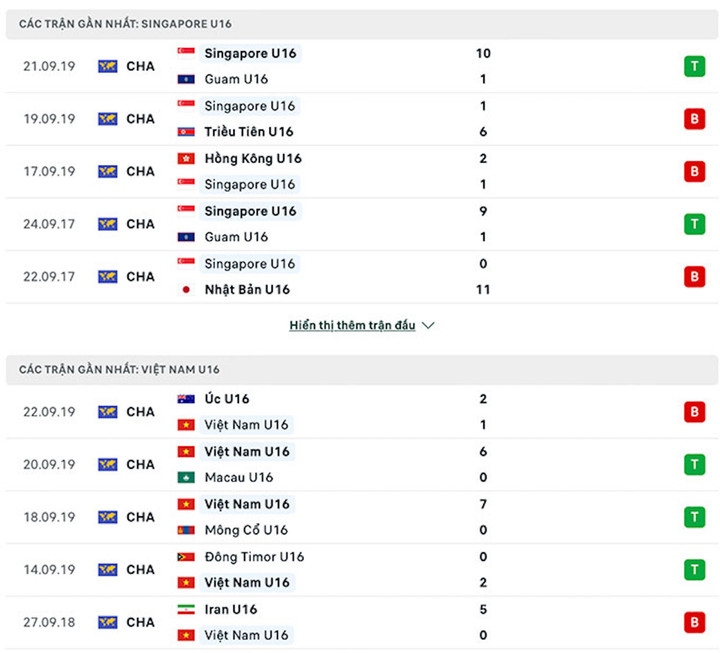Click the North Korea flag beside Triều Tiên U16

tap(185, 132)
